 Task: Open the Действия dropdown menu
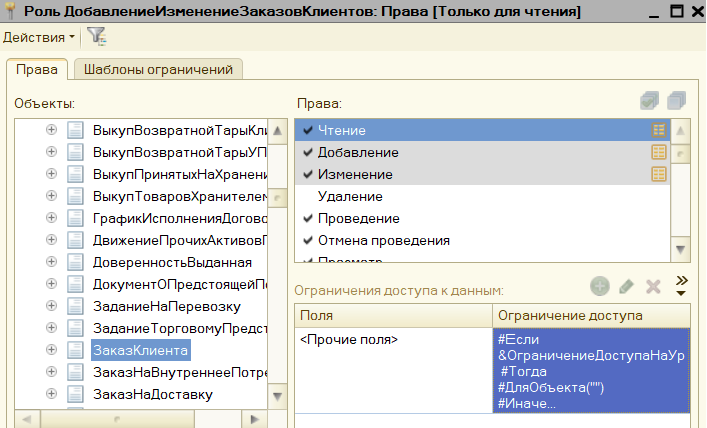(39, 37)
